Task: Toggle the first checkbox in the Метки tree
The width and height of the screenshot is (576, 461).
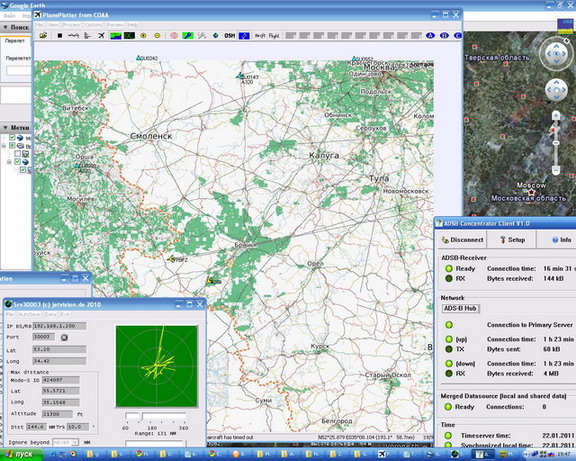Action: coord(12,137)
